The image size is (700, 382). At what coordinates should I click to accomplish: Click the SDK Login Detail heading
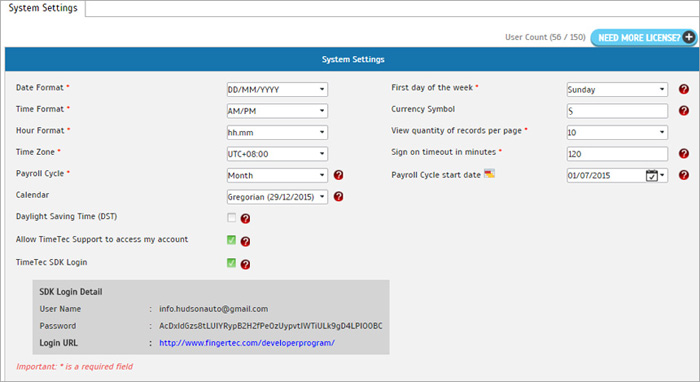pos(71,292)
